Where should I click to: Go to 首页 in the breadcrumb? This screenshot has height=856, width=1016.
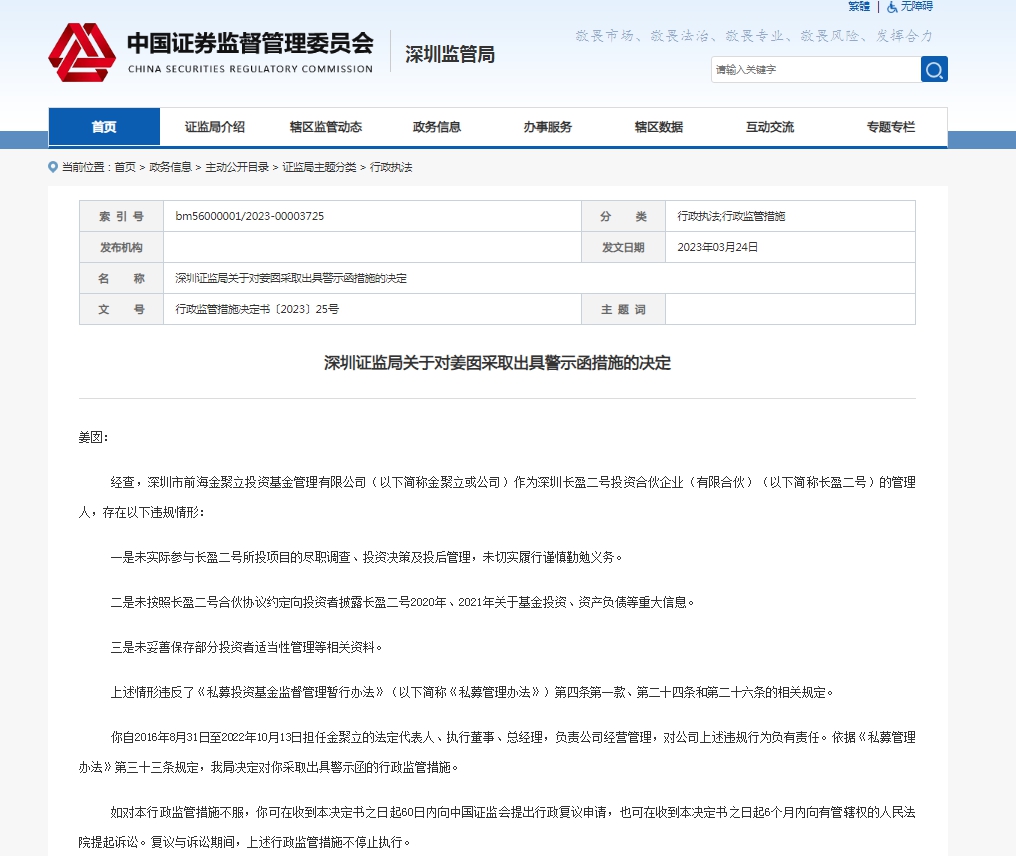[x=125, y=167]
